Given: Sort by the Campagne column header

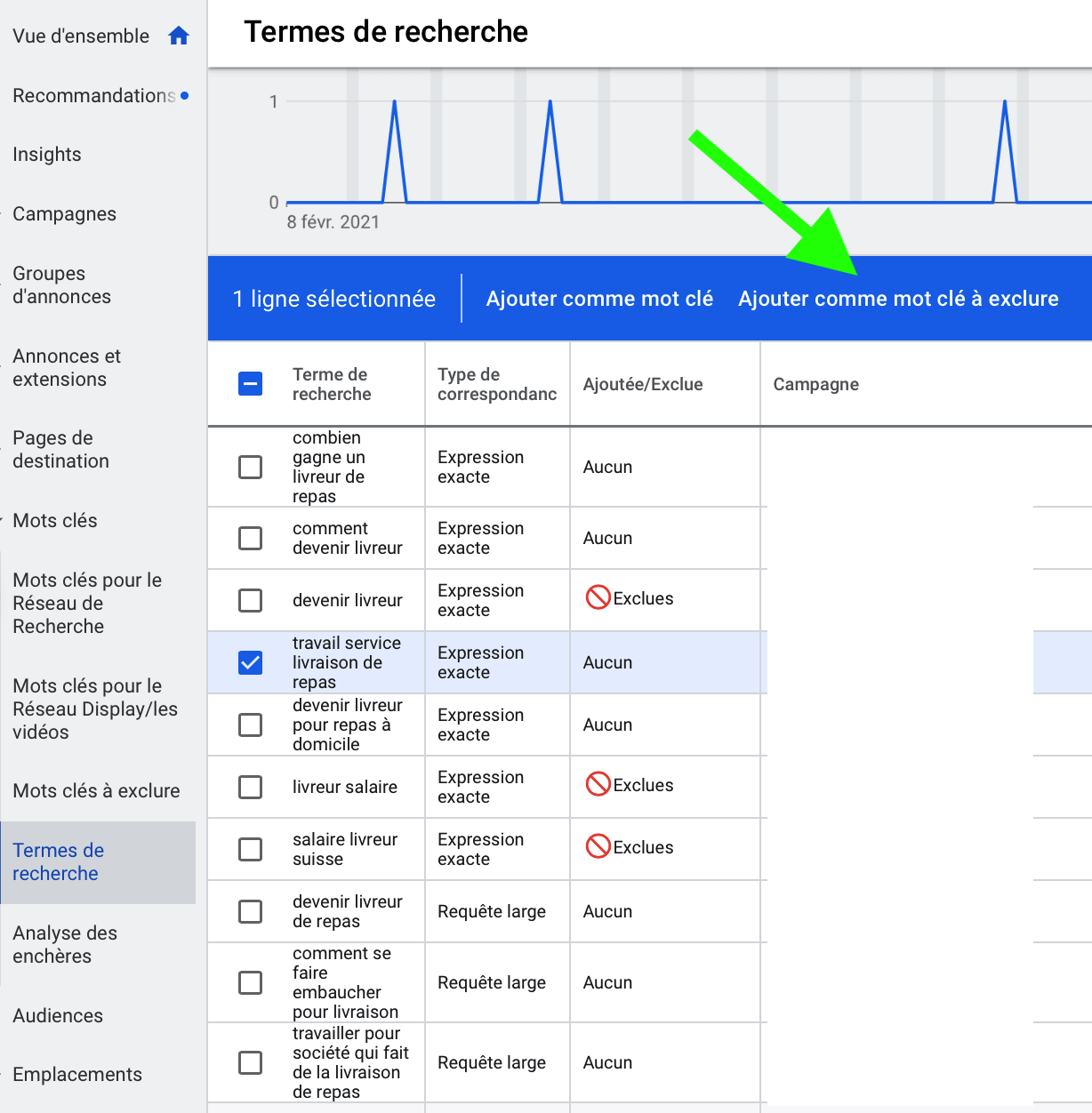Looking at the screenshot, I should click(815, 384).
